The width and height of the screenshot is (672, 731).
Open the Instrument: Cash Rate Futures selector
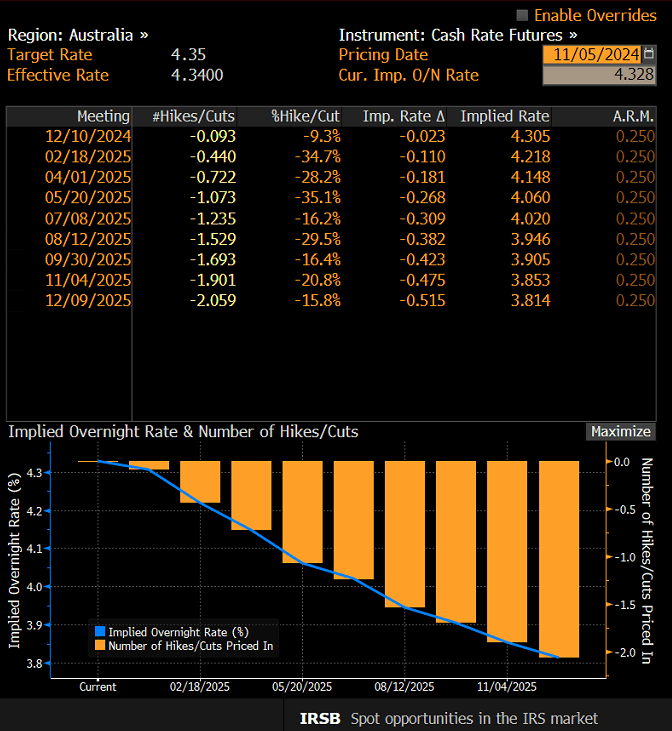click(x=458, y=34)
